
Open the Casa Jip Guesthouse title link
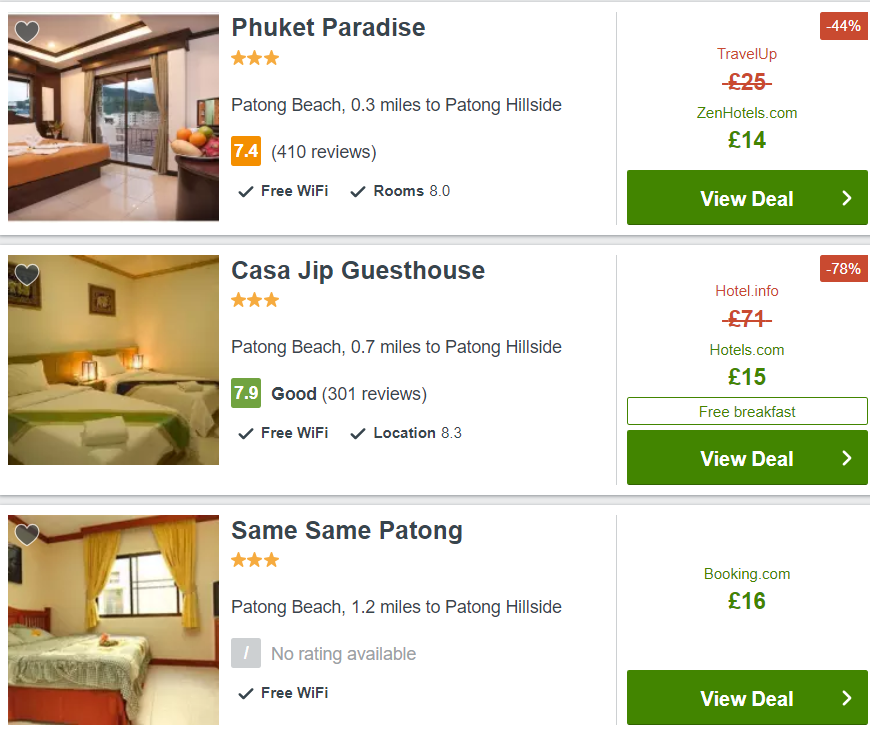point(358,270)
